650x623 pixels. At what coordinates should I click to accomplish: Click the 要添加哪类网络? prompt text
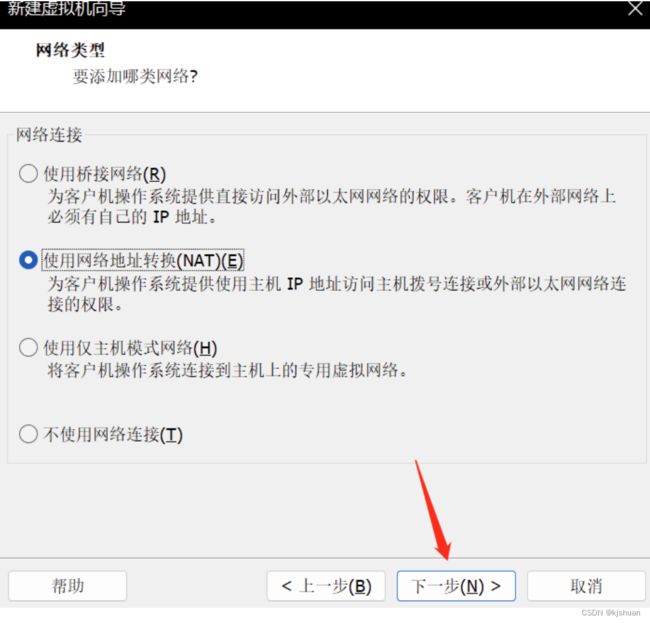136,76
